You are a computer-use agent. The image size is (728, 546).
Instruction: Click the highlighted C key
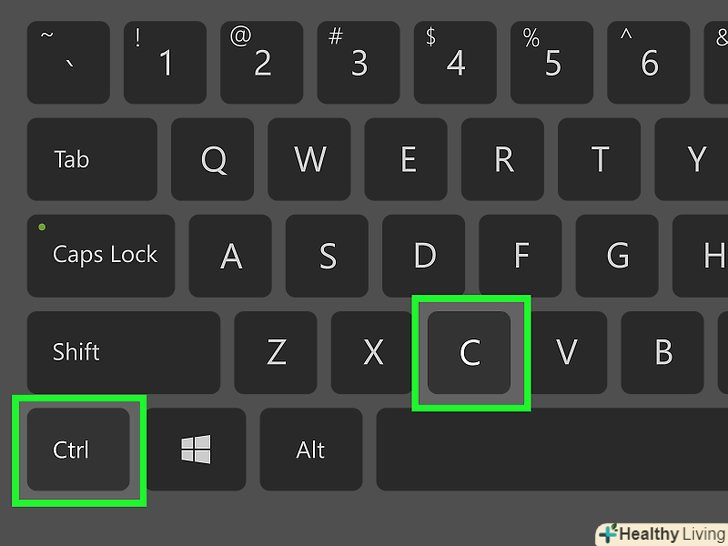click(x=469, y=352)
